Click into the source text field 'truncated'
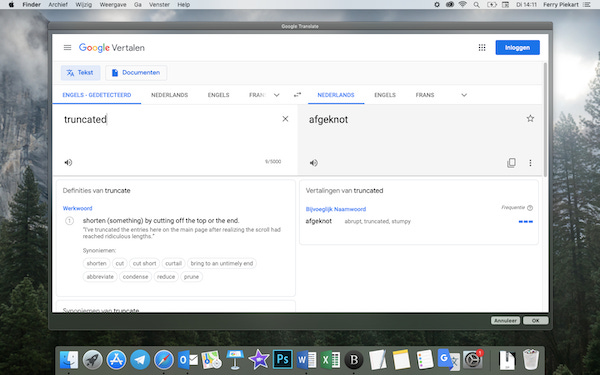 click(x=85, y=119)
